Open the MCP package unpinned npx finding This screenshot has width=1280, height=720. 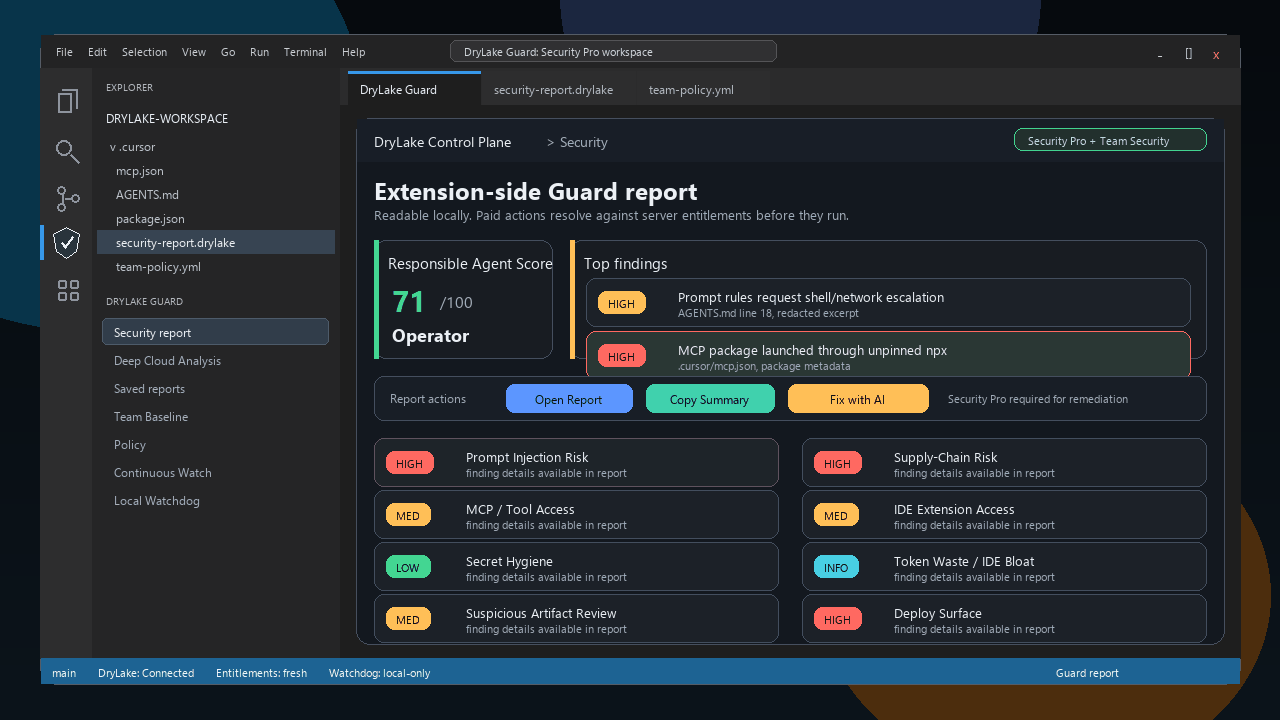[x=888, y=355]
